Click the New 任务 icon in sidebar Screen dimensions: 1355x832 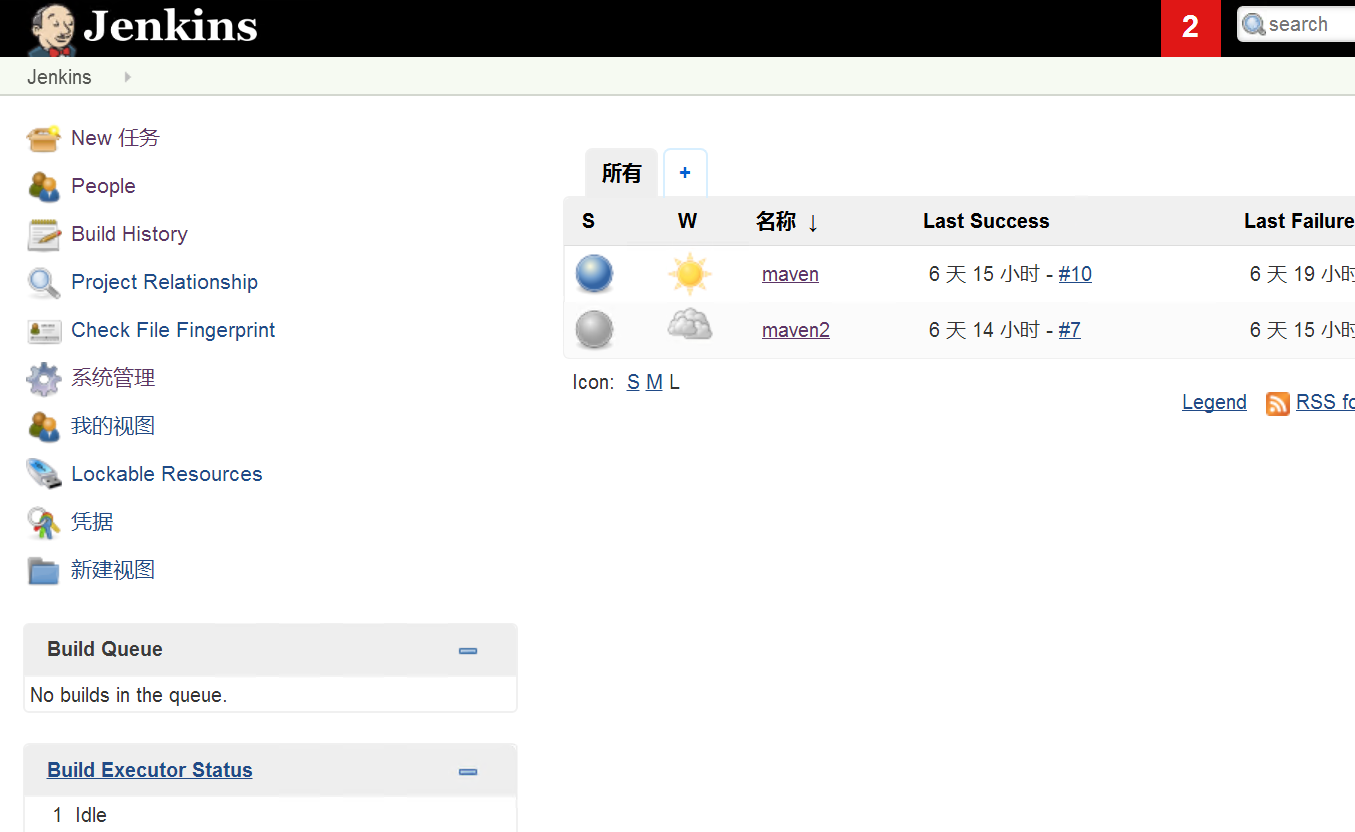(43, 138)
